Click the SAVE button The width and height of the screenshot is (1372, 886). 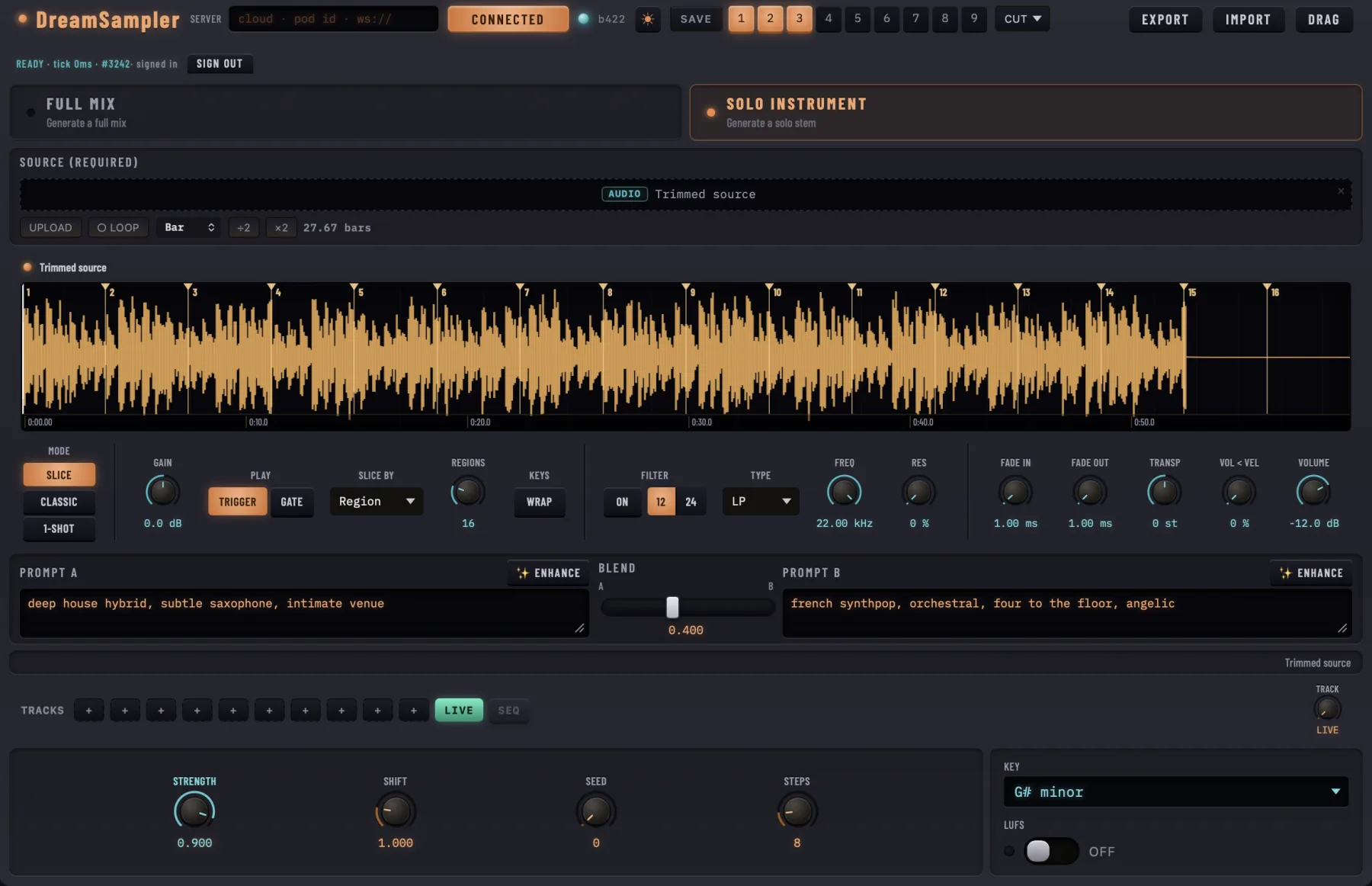[x=696, y=19]
